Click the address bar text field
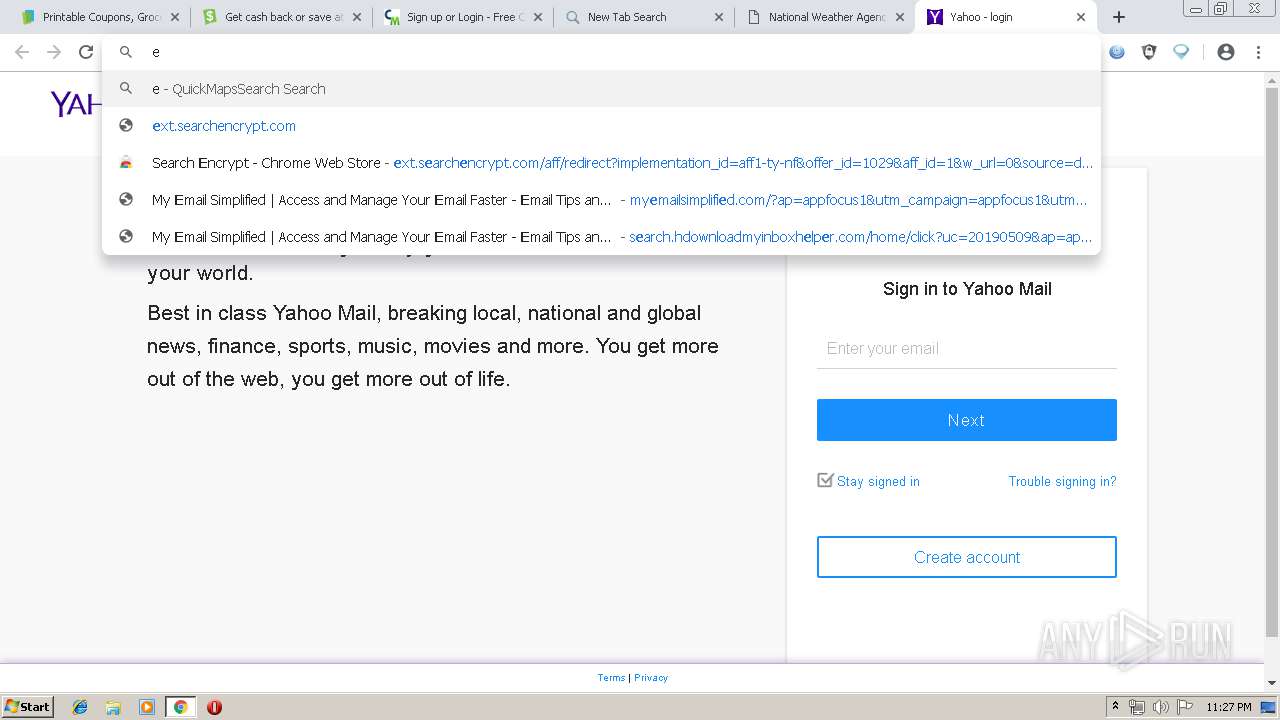Image resolution: width=1280 pixels, height=720 pixels. (601, 52)
